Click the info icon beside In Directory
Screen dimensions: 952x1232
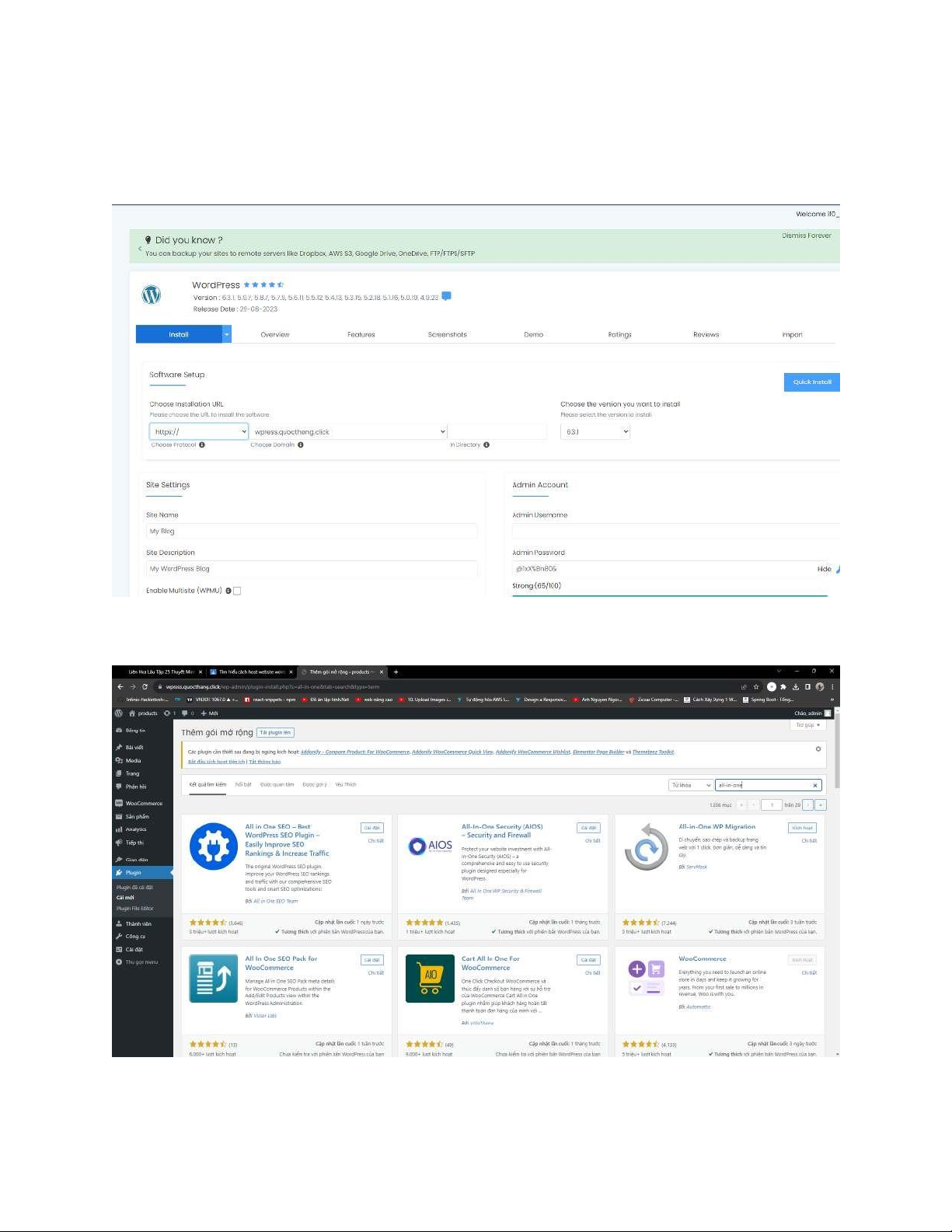486,445
